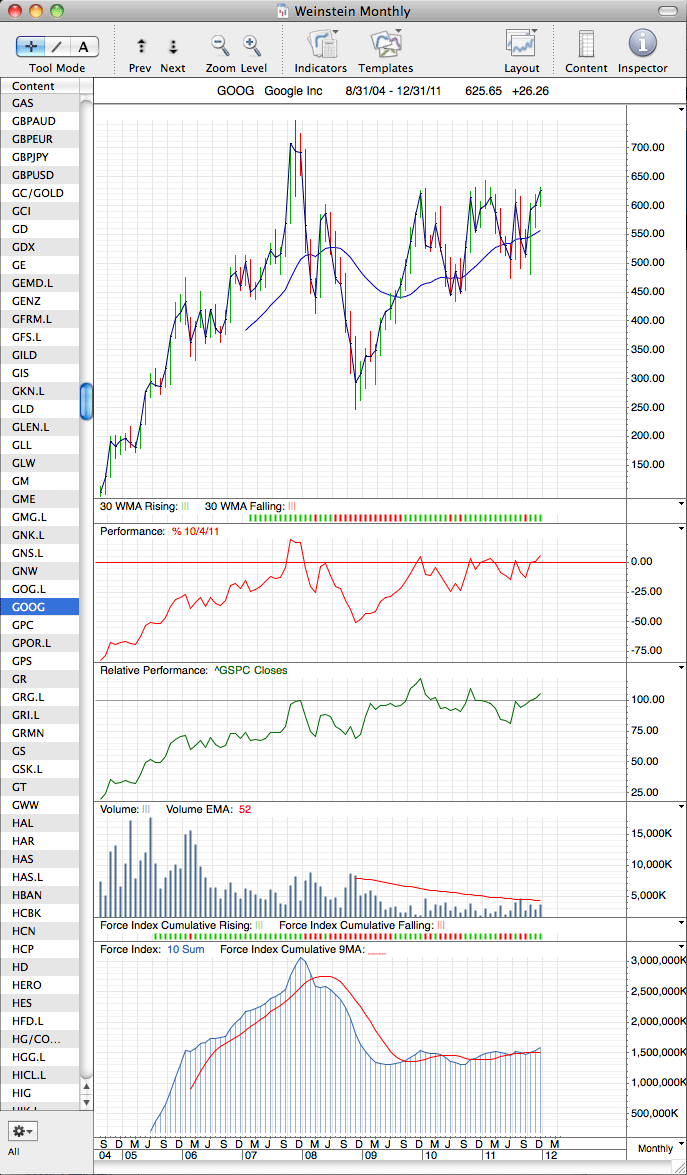
Task: Zoom out with minus magnifier
Action: point(220,46)
